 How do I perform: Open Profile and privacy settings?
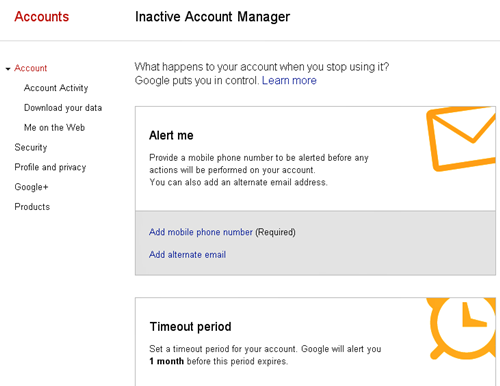tap(50, 167)
